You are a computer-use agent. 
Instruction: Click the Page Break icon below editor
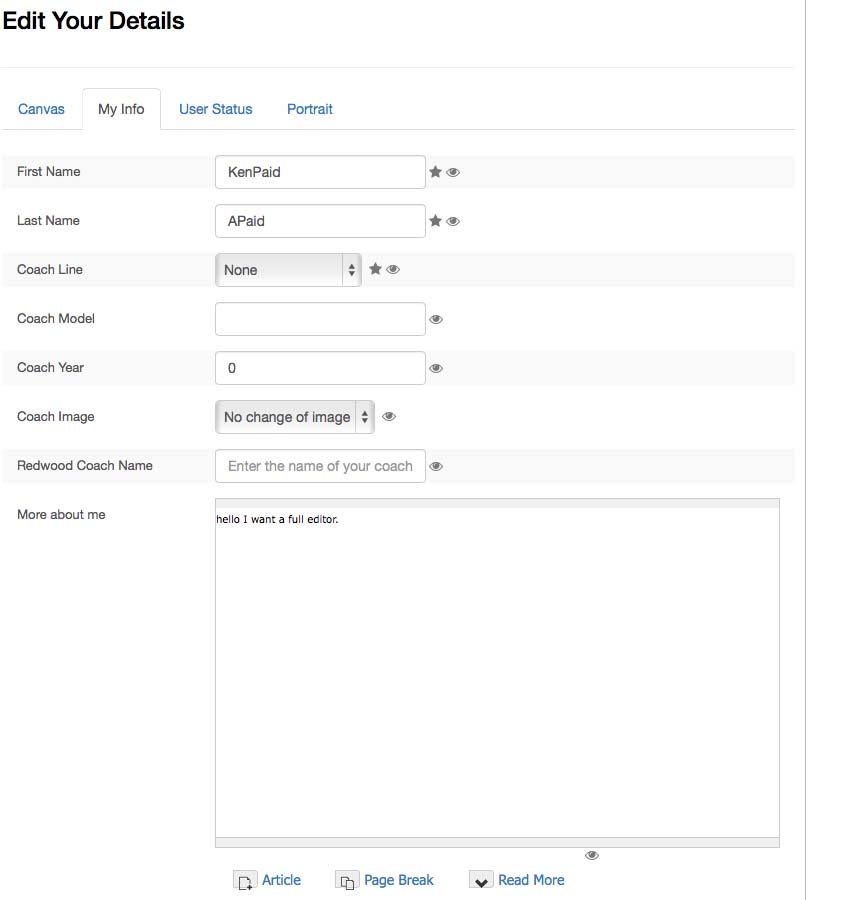[347, 880]
